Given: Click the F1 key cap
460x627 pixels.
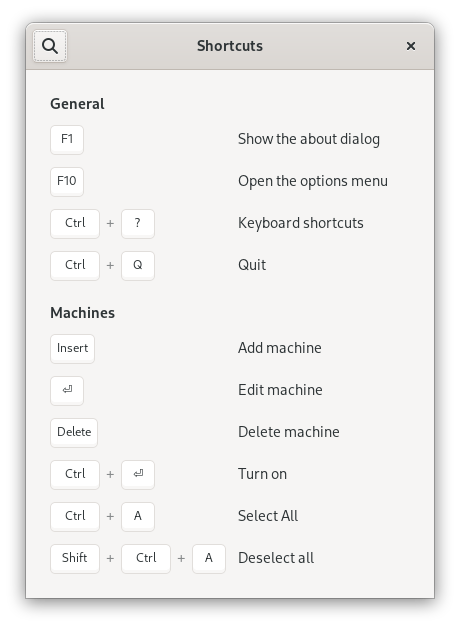Looking at the screenshot, I should tap(67, 139).
